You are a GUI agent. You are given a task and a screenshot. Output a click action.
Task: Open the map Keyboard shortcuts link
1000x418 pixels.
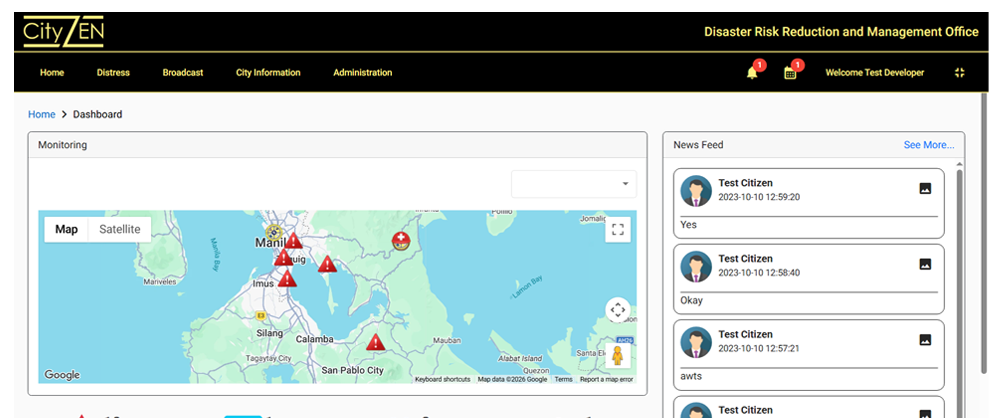443,379
